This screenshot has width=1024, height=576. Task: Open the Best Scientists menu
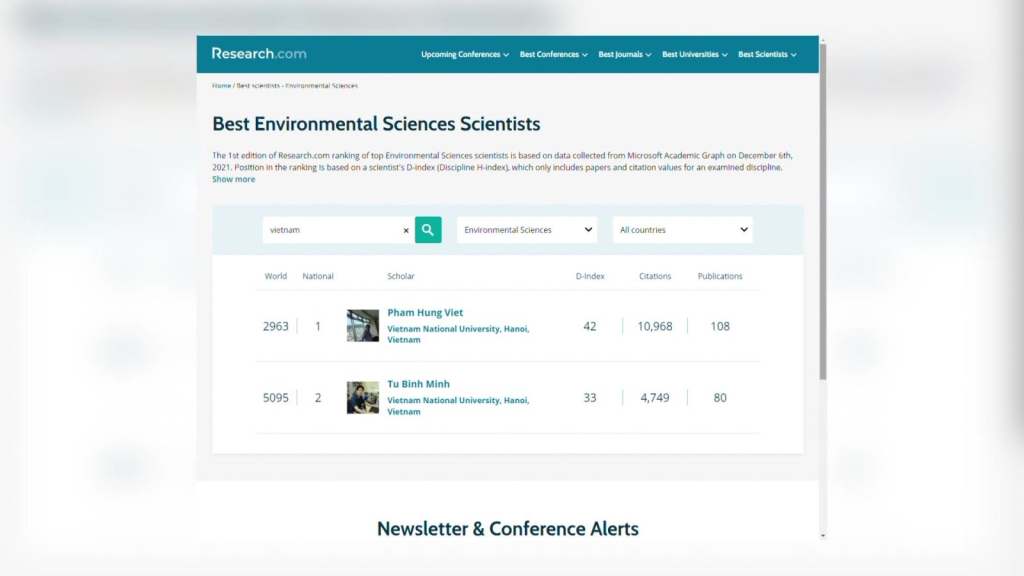point(767,55)
